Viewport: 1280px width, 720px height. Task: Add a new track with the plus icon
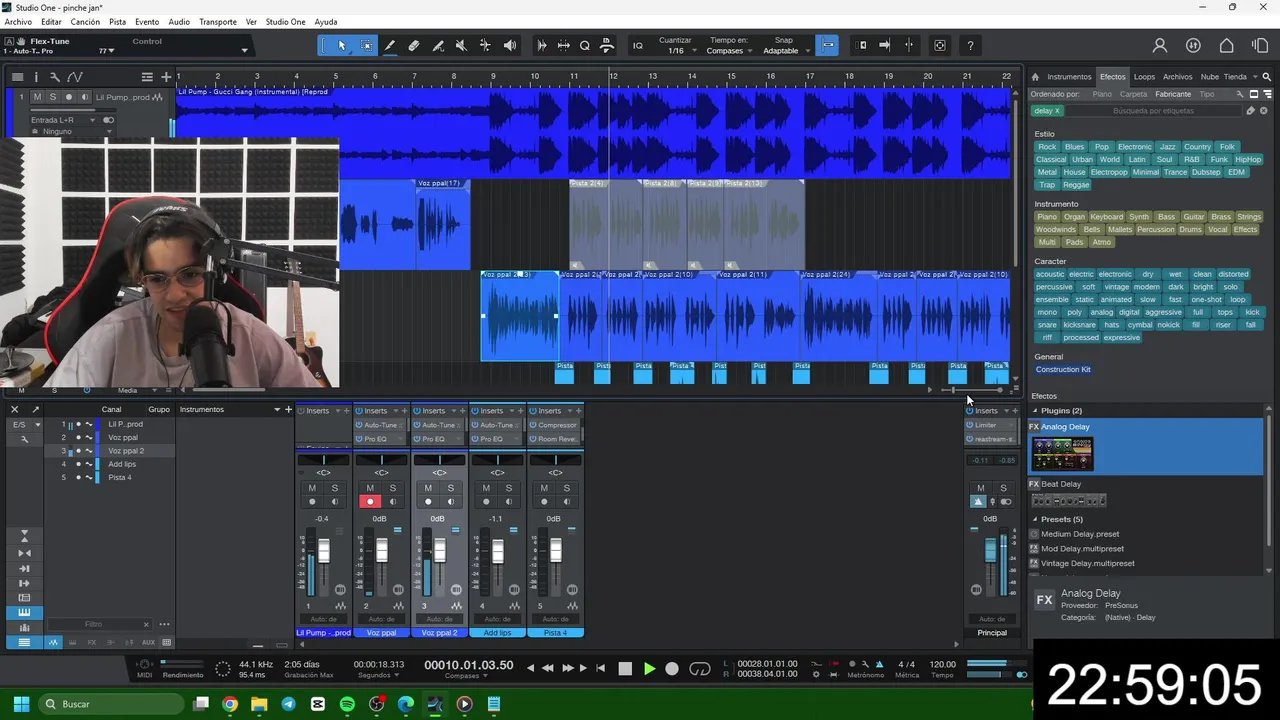(166, 77)
